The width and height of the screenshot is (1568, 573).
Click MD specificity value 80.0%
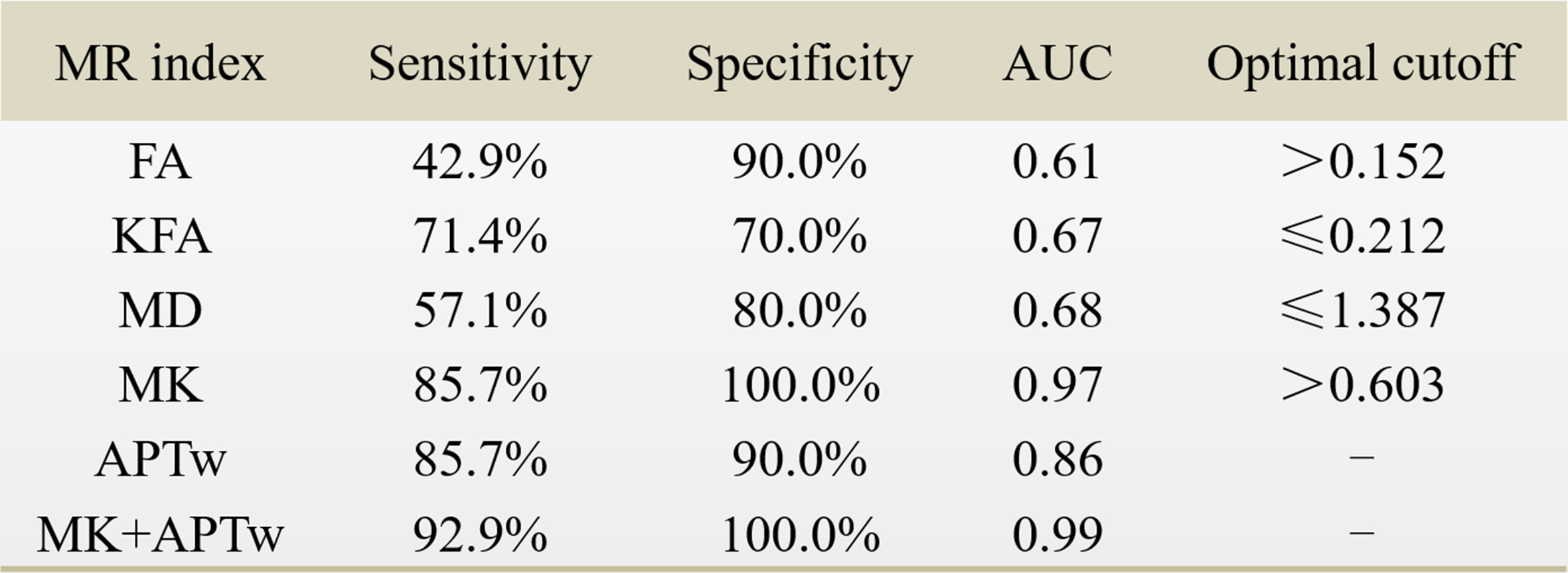pos(799,311)
